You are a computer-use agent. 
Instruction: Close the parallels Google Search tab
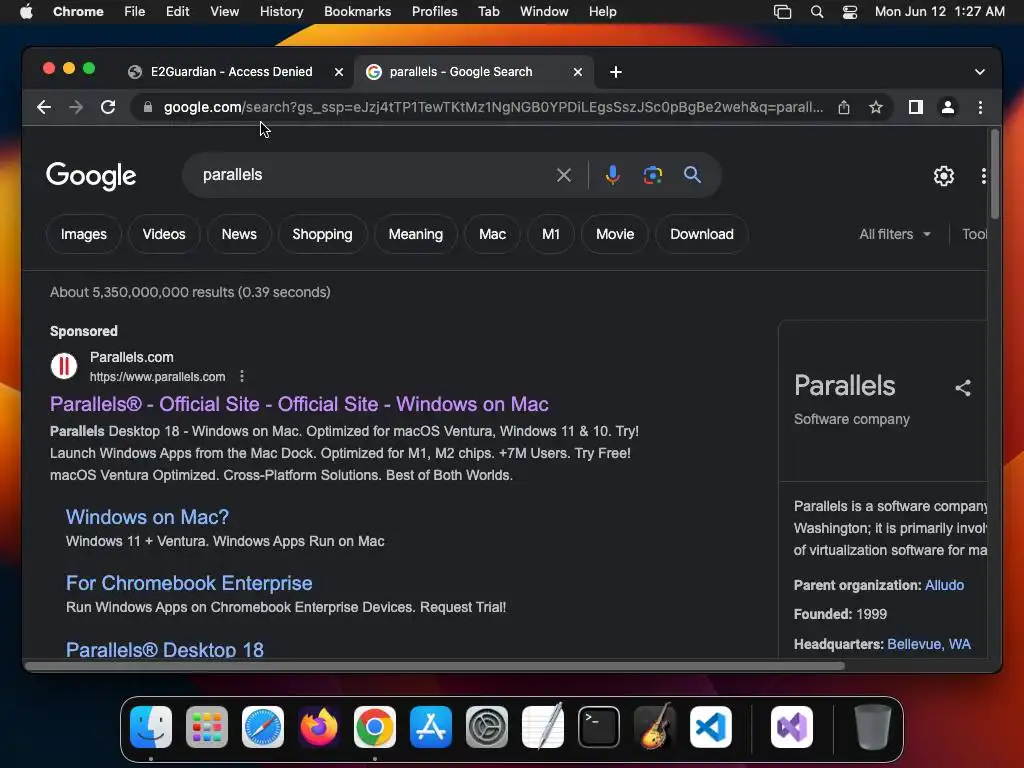click(577, 72)
